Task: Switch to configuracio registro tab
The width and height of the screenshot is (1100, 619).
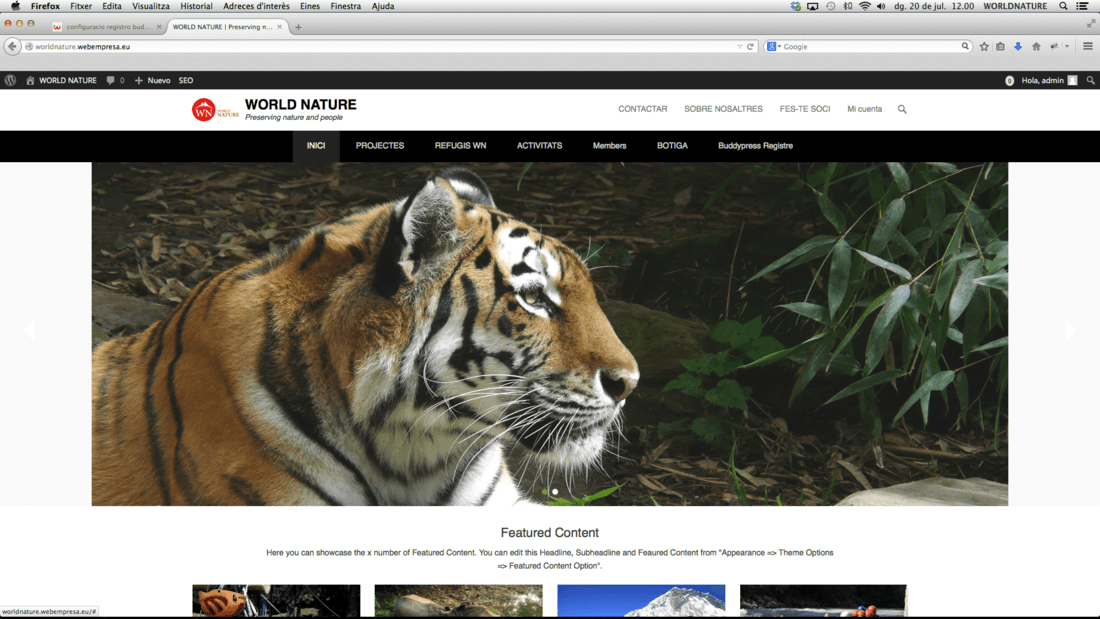Action: [x=108, y=27]
